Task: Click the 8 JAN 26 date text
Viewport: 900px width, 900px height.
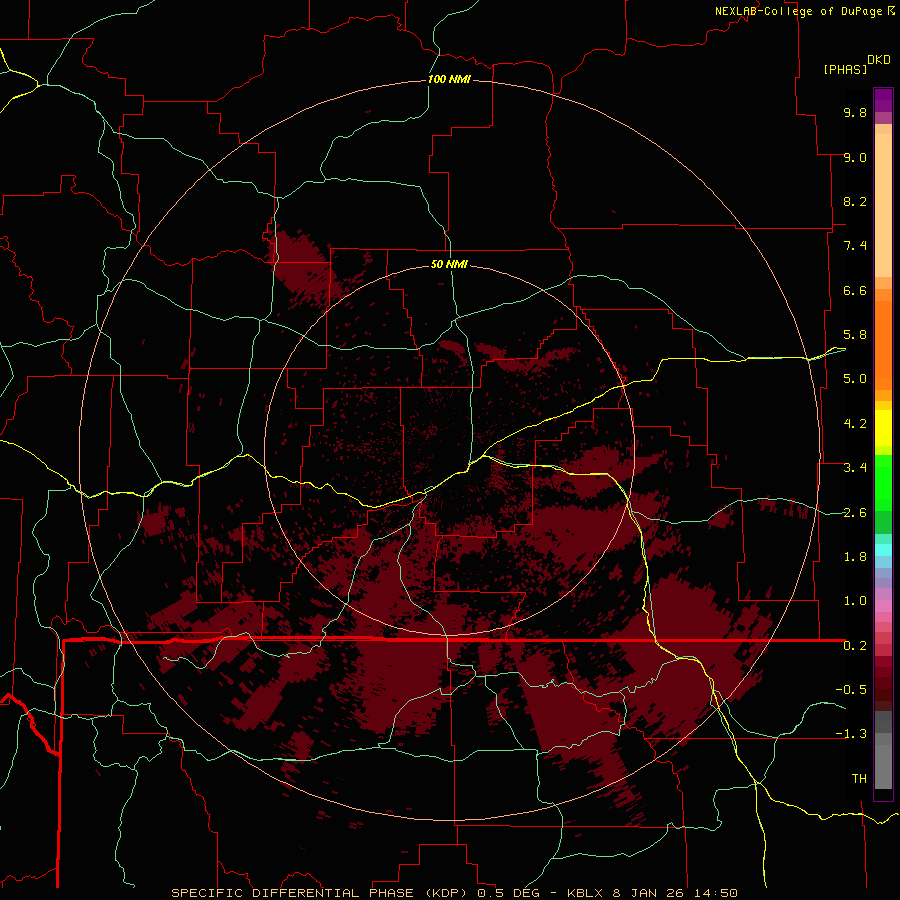Action: coord(650,893)
